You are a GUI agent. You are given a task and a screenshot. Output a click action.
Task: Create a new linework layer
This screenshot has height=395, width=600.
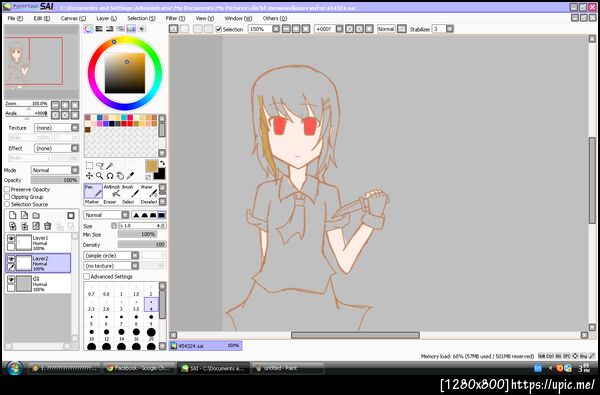point(24,215)
